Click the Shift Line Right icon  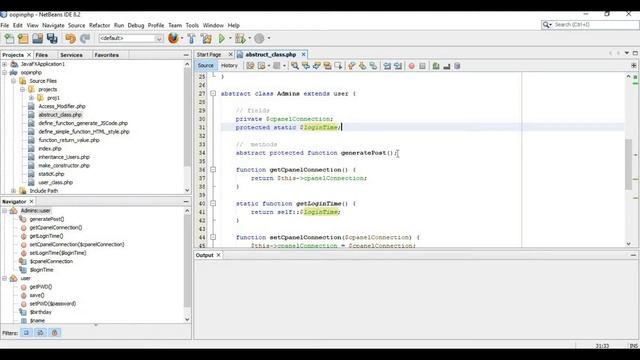398,66
